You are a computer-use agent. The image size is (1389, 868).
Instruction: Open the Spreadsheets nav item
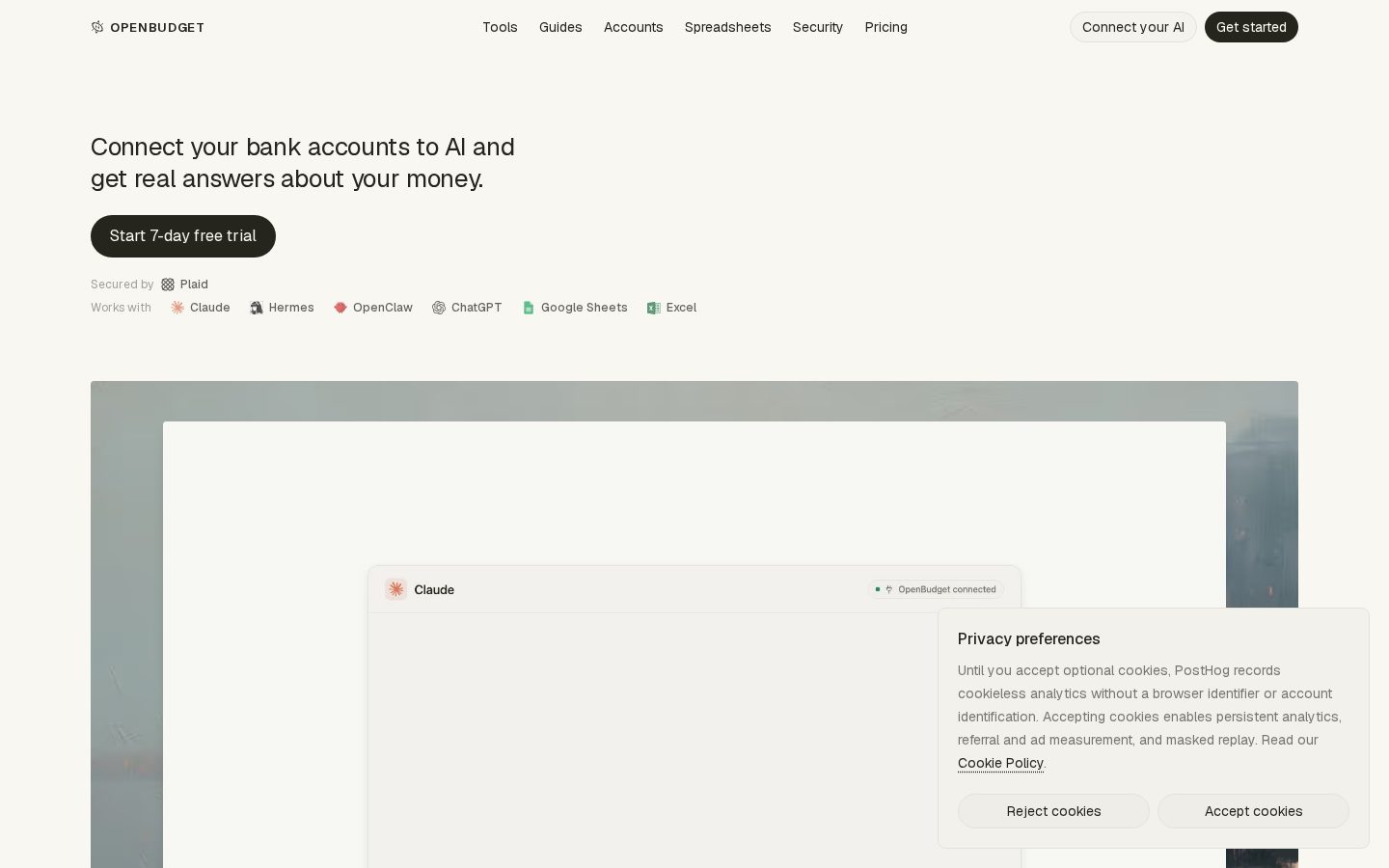(728, 27)
